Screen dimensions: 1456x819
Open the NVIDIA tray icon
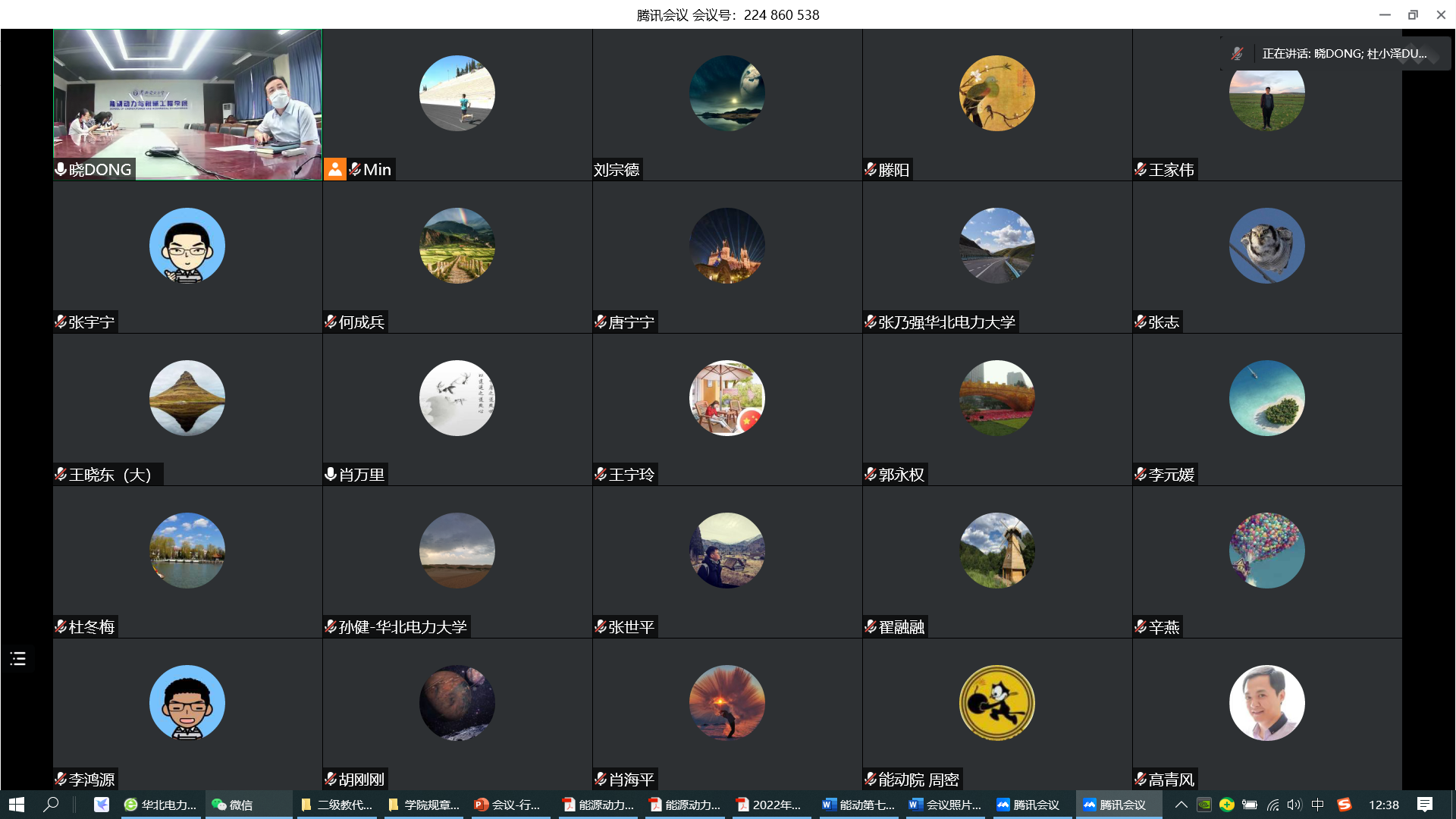pyautogui.click(x=1204, y=805)
